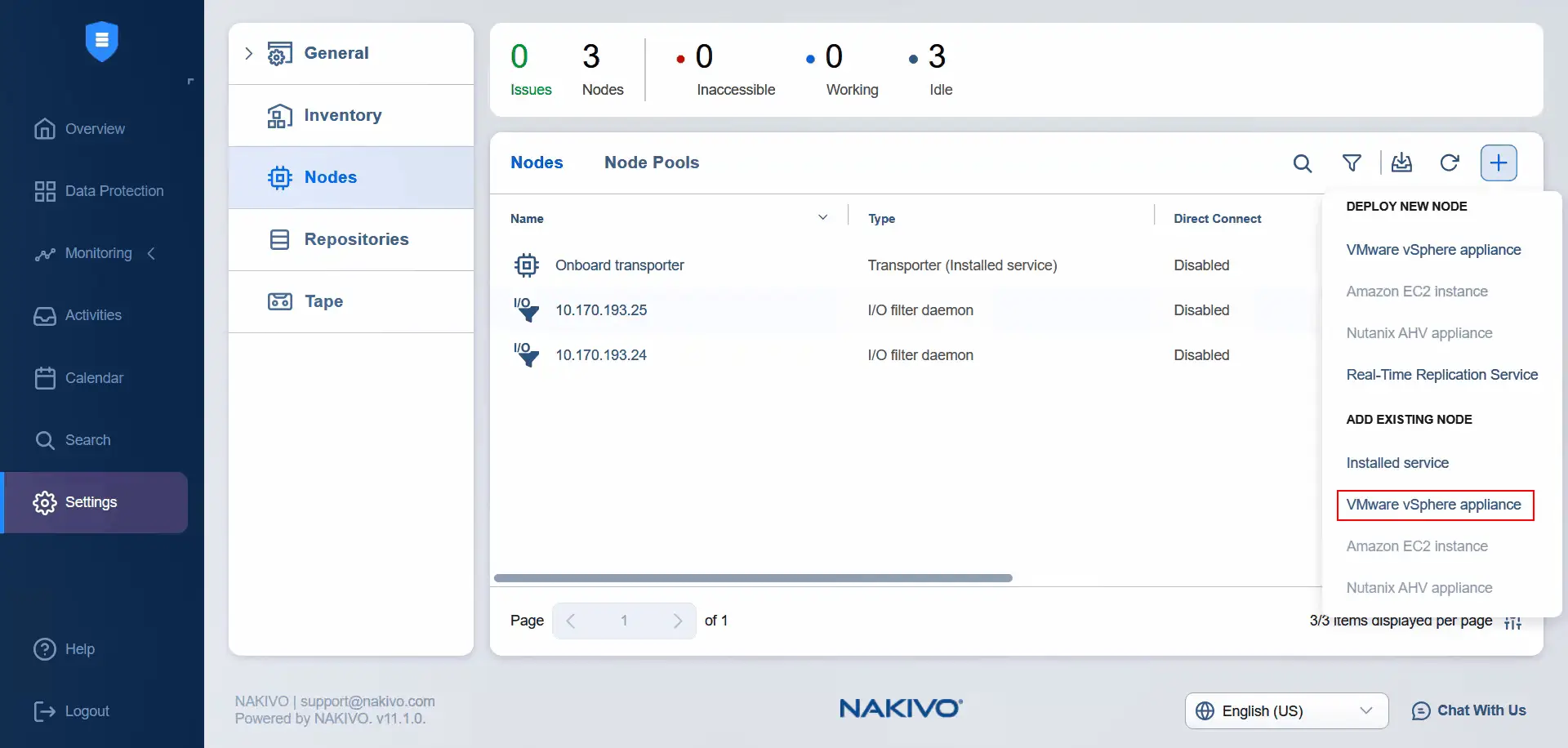This screenshot has height=748, width=1568.
Task: Open the search icon above the nodes table
Action: (x=1303, y=163)
